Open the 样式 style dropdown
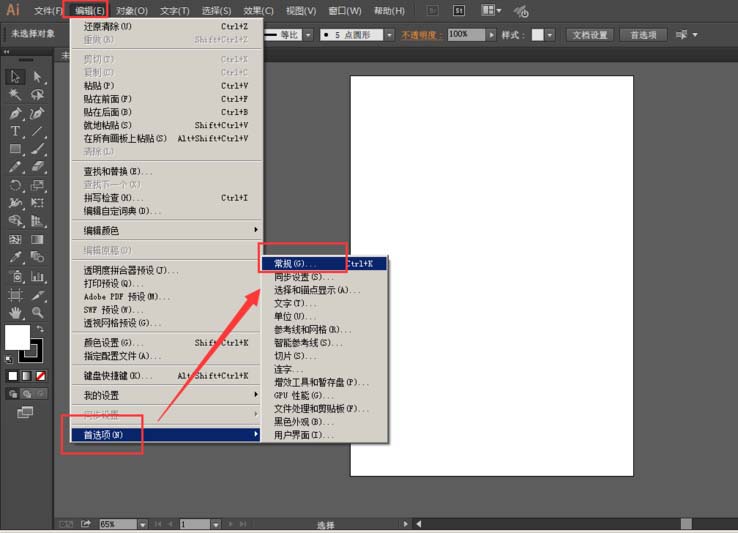Viewport: 738px width, 533px height. click(551, 34)
